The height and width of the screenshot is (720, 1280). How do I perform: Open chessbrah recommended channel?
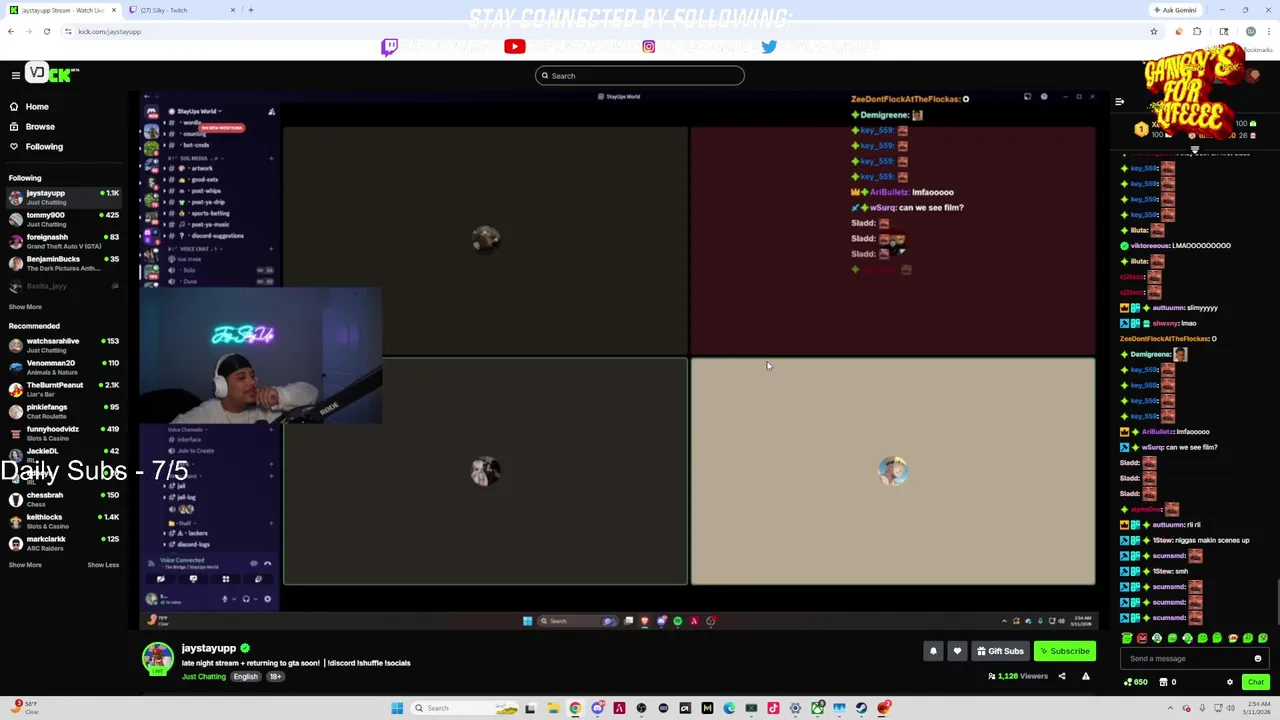[62, 499]
